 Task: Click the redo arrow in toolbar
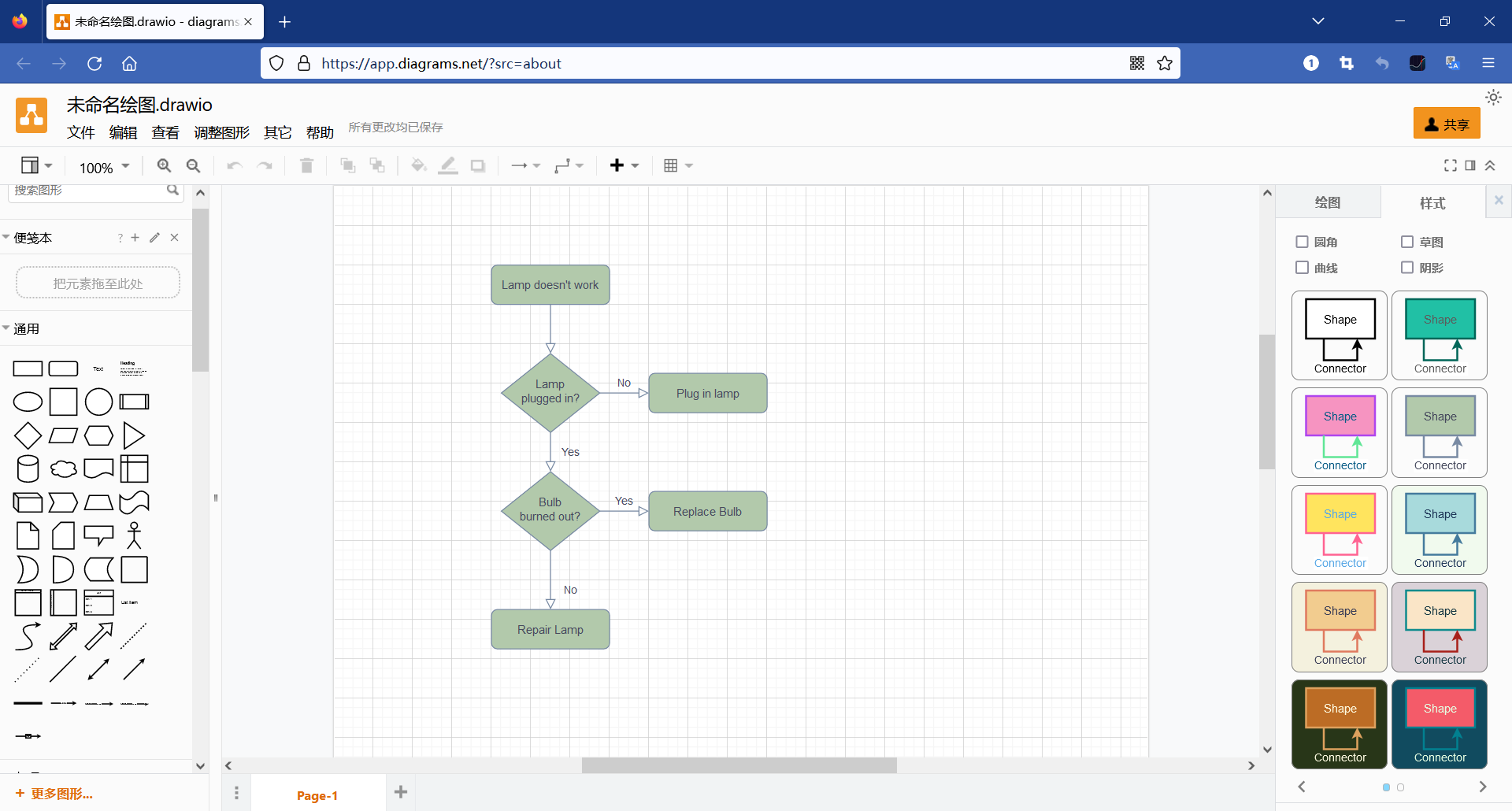265,165
